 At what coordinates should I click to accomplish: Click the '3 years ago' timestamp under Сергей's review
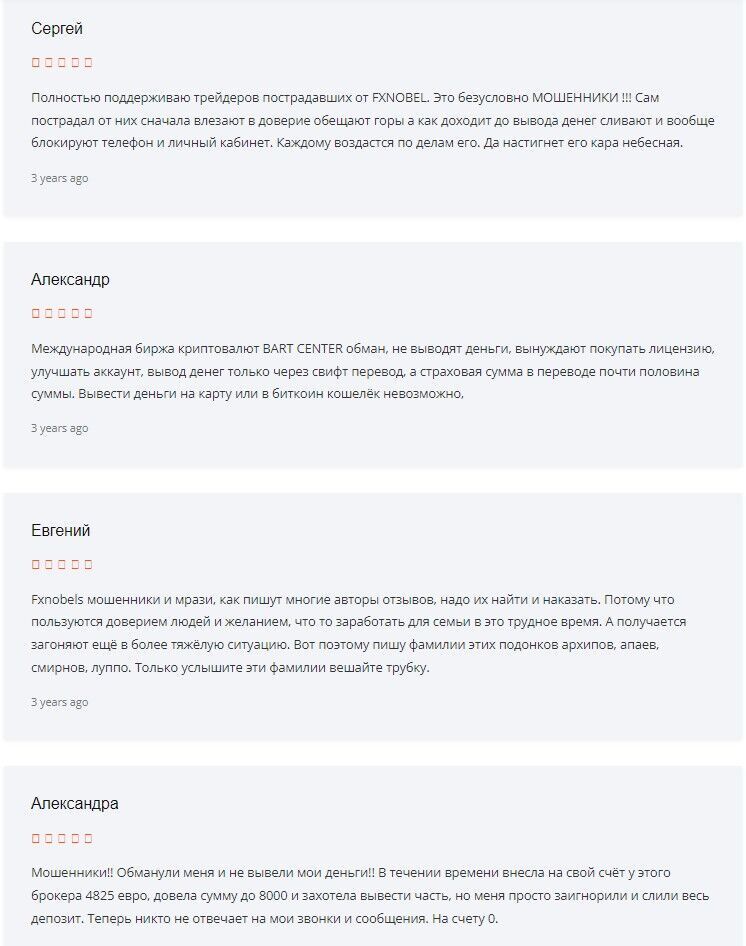tap(60, 178)
